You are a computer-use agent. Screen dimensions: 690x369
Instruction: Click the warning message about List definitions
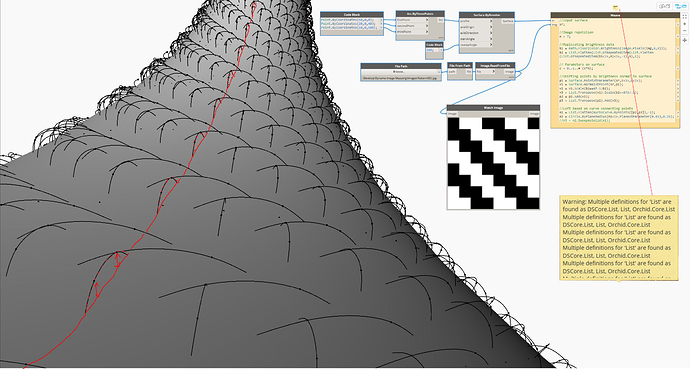(619, 237)
